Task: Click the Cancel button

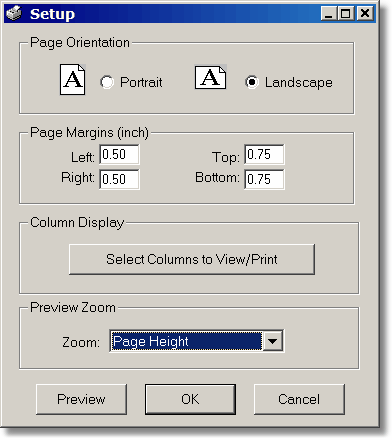Action: click(x=299, y=399)
